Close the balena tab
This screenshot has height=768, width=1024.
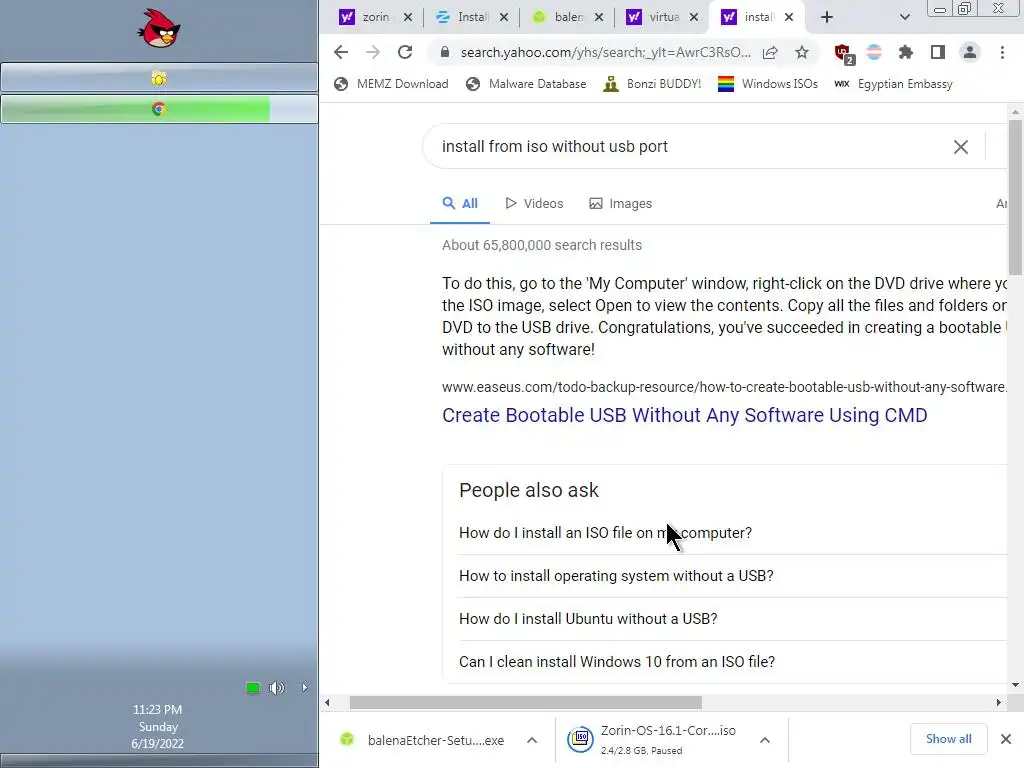pyautogui.click(x=599, y=17)
